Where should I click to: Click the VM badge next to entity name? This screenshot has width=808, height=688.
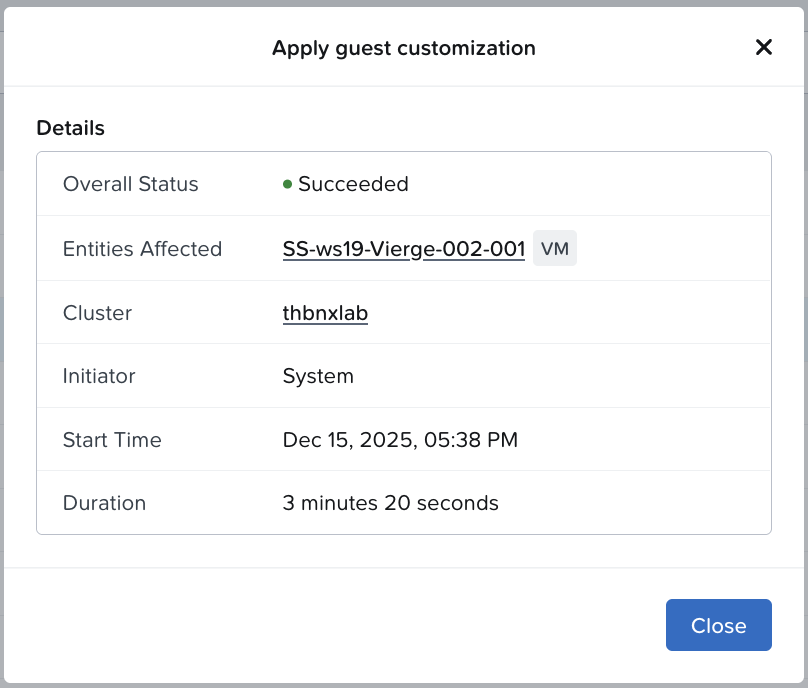[x=554, y=249]
